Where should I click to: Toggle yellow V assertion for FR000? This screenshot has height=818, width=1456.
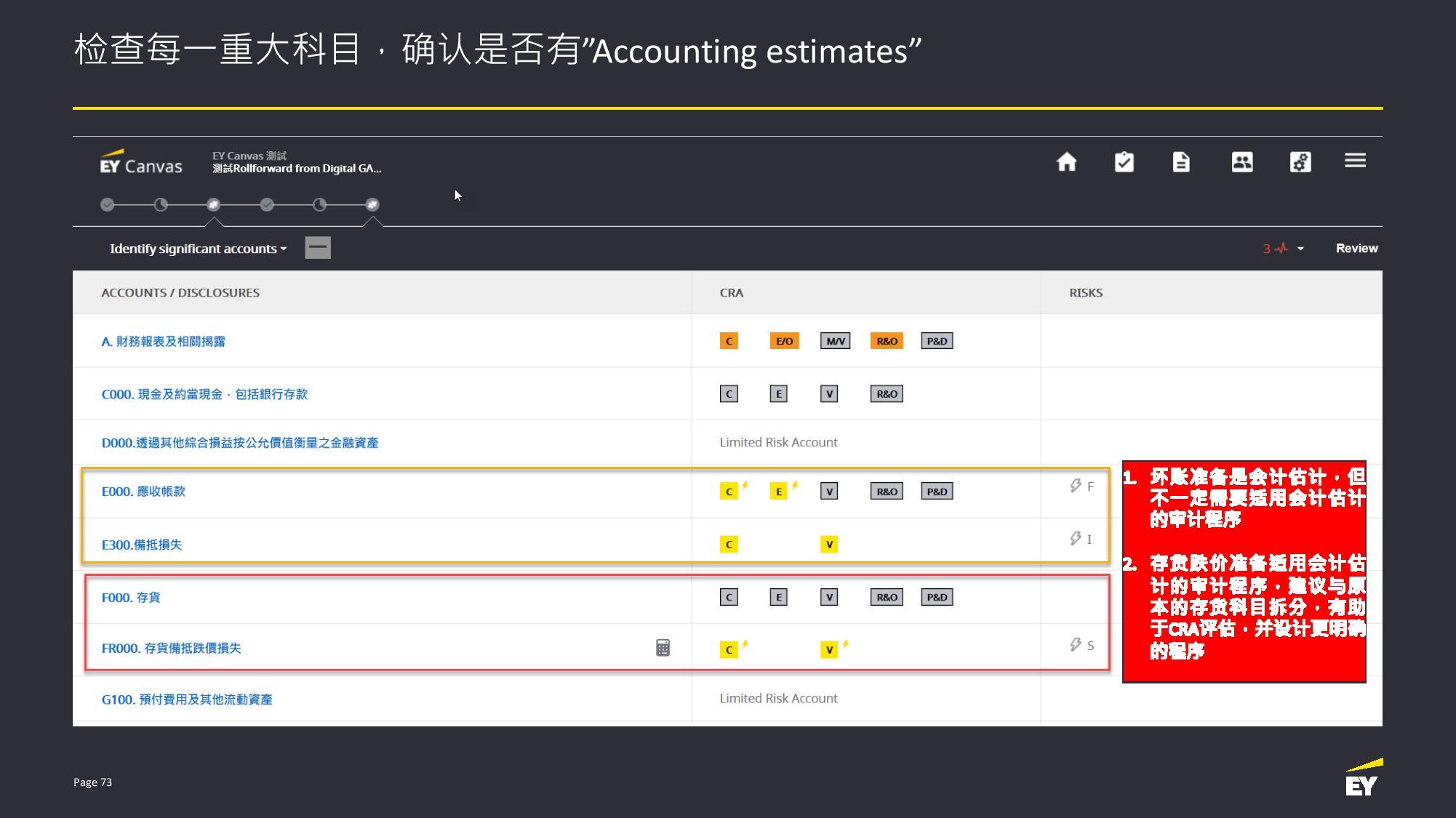(x=828, y=649)
